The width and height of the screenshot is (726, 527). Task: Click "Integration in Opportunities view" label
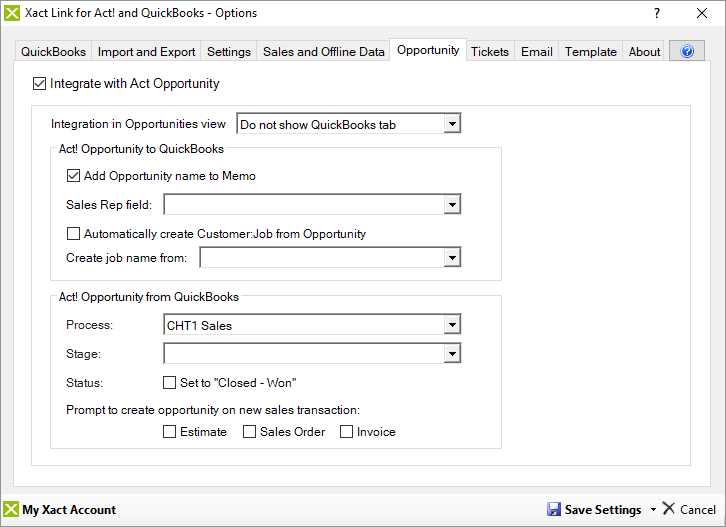click(138, 124)
